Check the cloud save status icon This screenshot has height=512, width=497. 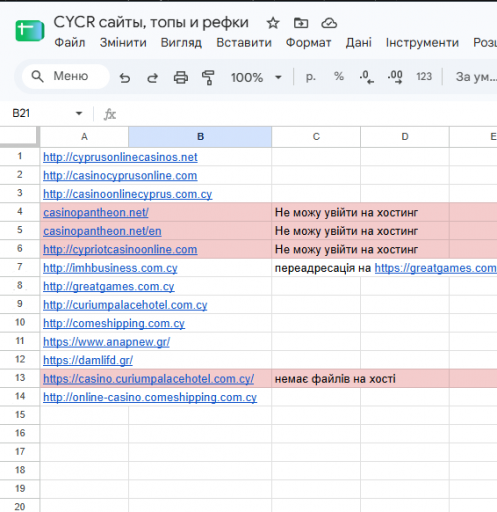tap(329, 23)
